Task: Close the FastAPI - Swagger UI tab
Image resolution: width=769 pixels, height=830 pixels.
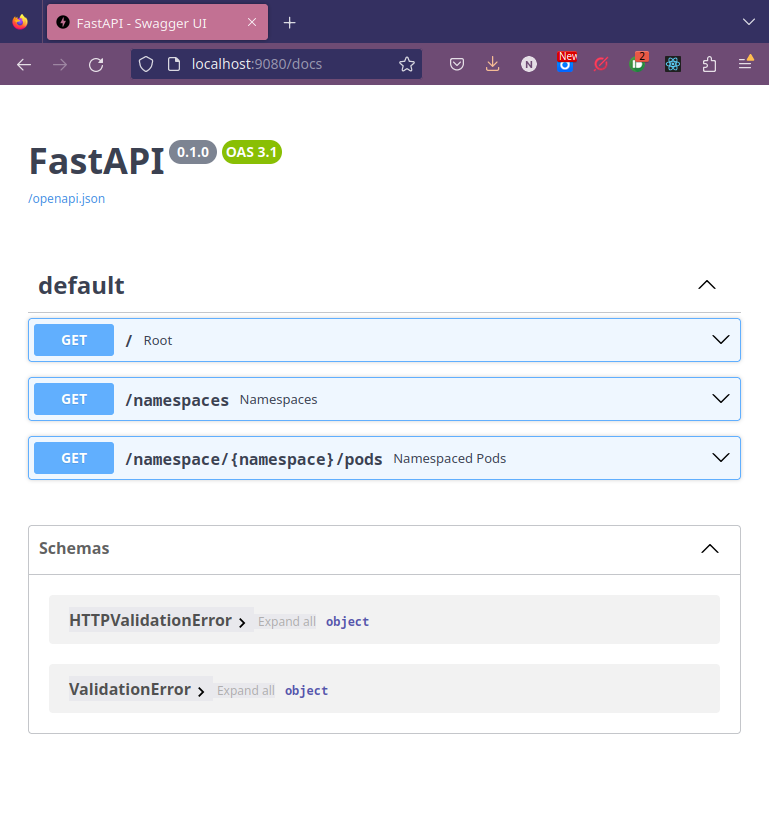Action: tap(252, 22)
